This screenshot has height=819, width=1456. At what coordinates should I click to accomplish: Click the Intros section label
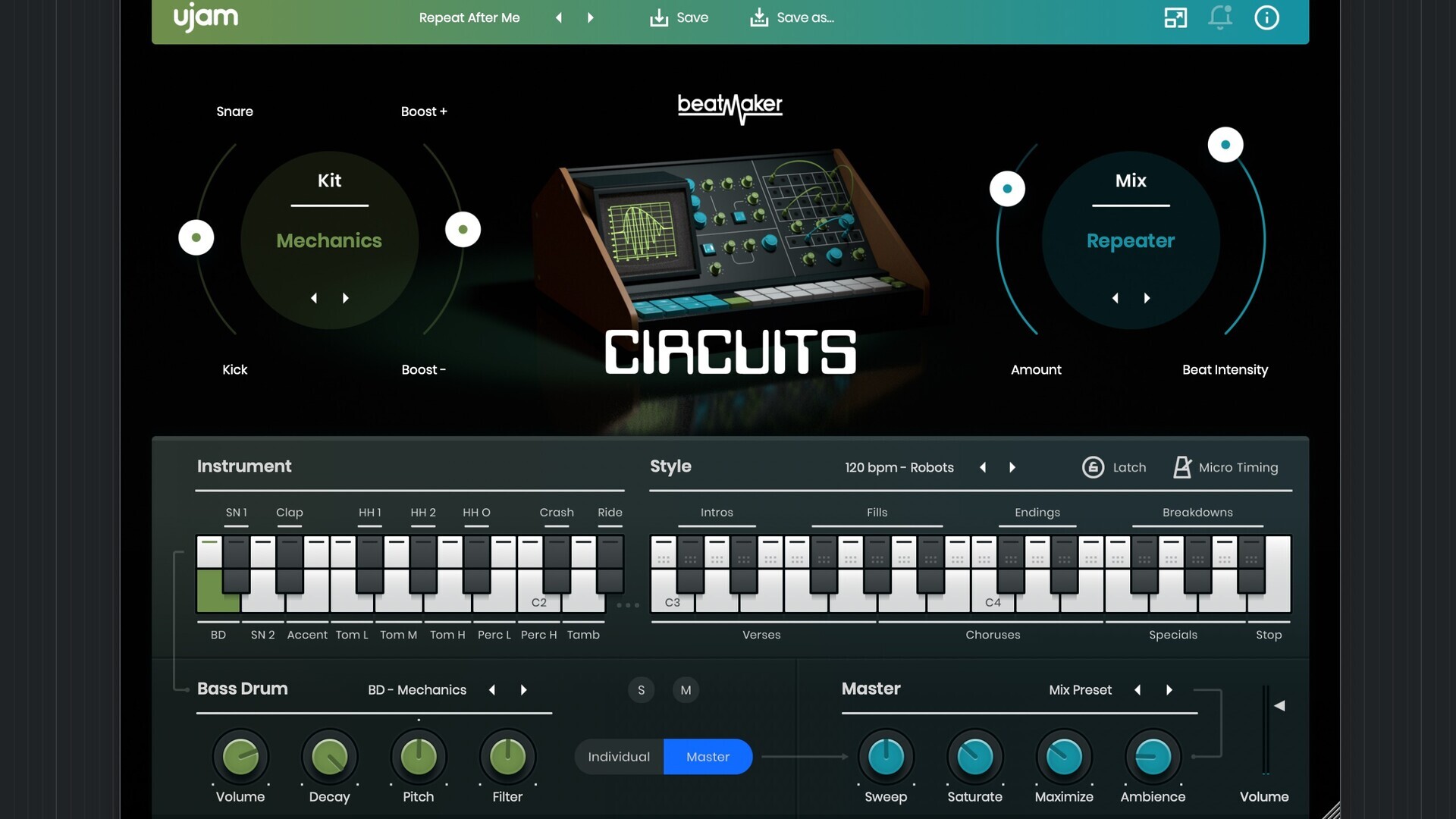[x=717, y=512]
